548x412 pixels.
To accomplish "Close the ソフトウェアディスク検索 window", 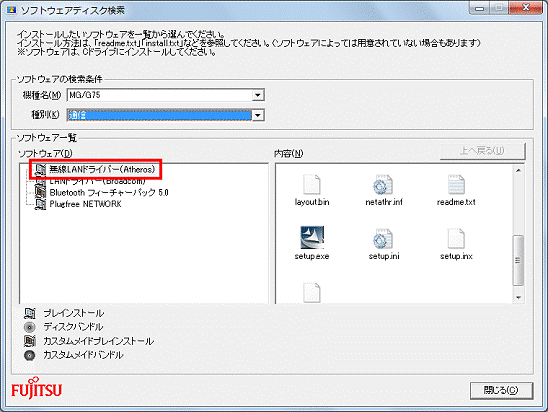I will (526, 8).
